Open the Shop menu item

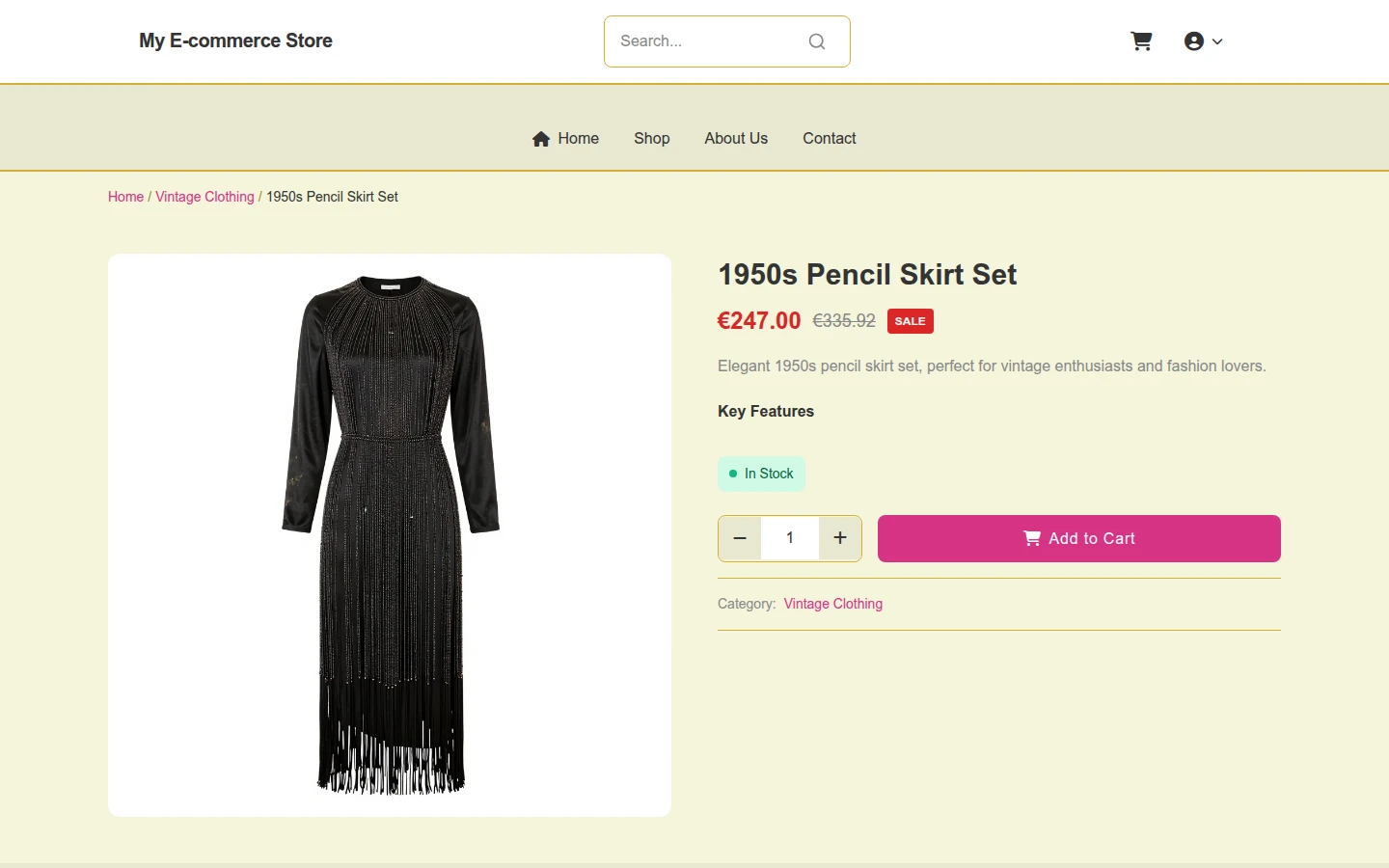652,139
